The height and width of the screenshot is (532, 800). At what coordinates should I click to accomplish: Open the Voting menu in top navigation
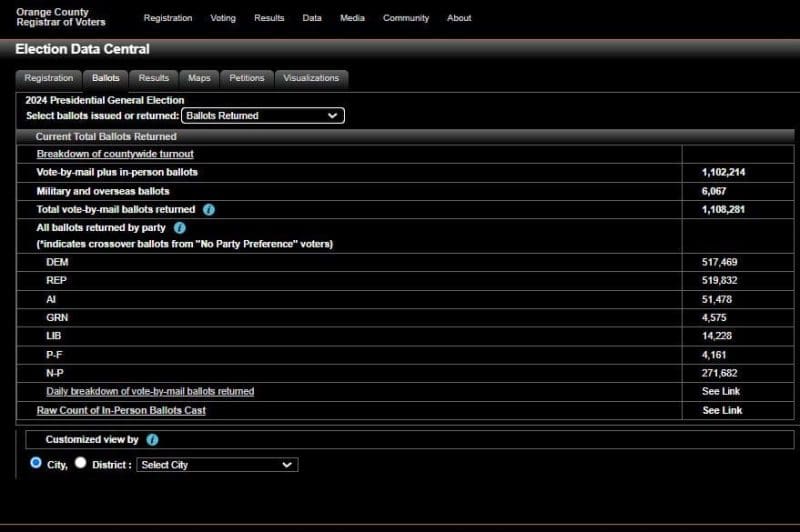tap(224, 18)
